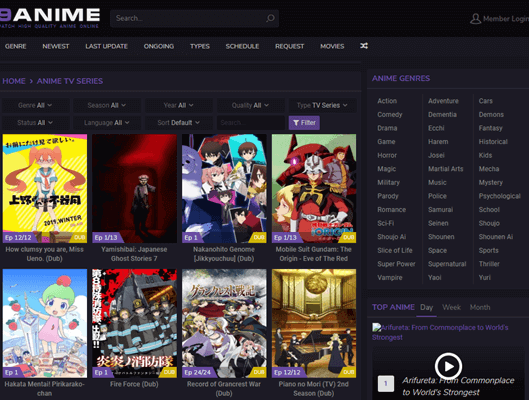Viewport: 529px width, 400px height.
Task: Select the Vampire genre
Action: (390, 278)
